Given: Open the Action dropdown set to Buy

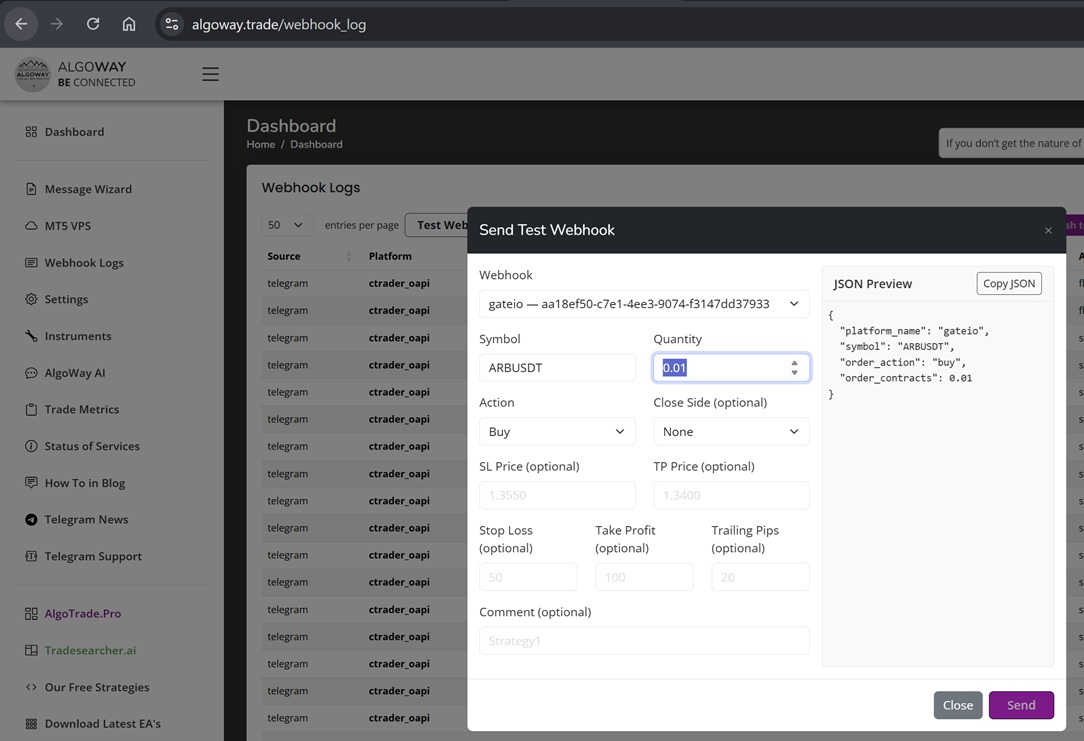Looking at the screenshot, I should (557, 431).
